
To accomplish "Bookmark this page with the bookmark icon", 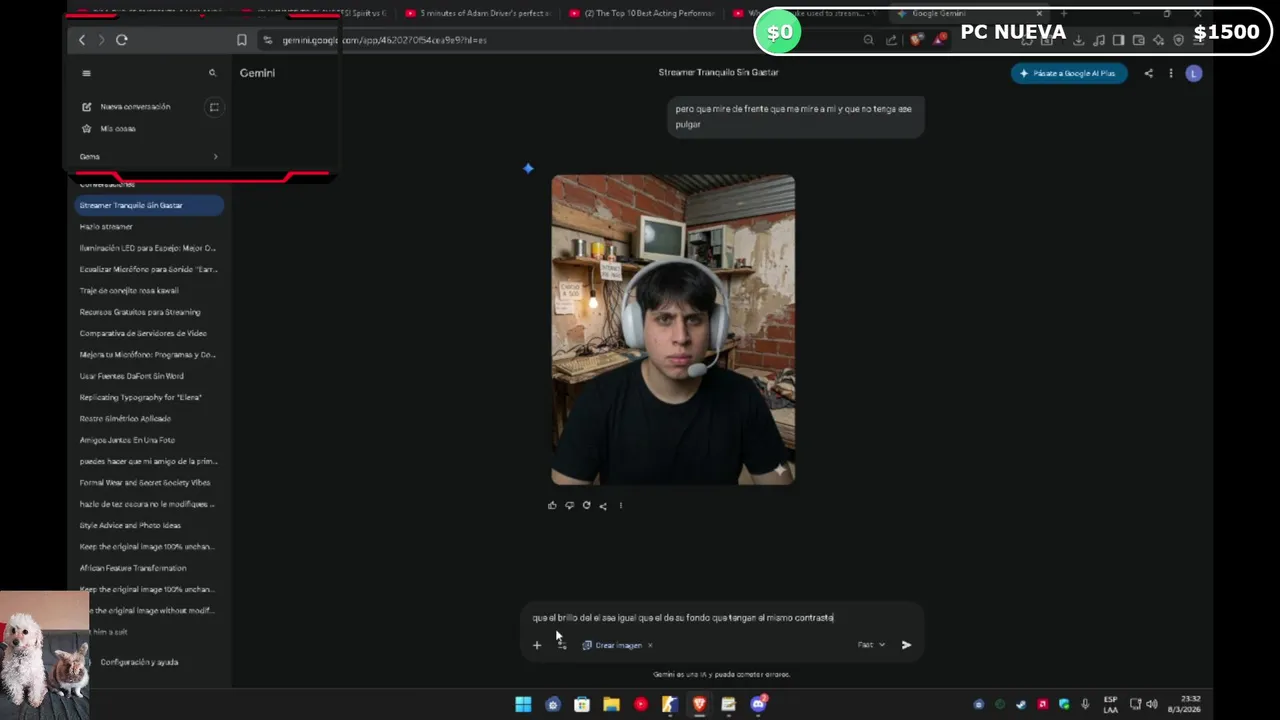I will [x=241, y=40].
